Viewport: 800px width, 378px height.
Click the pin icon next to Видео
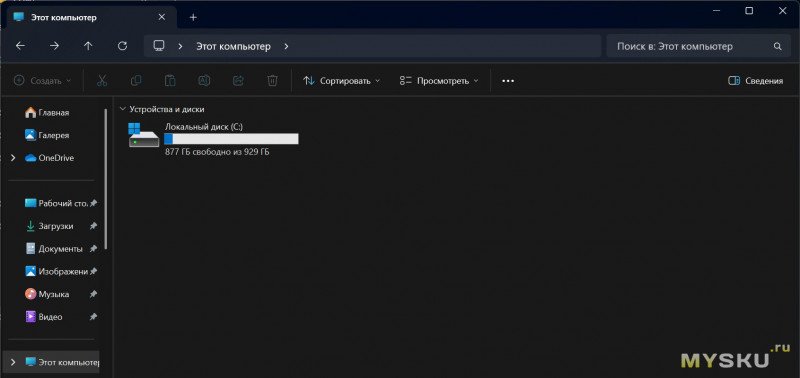tap(93, 317)
